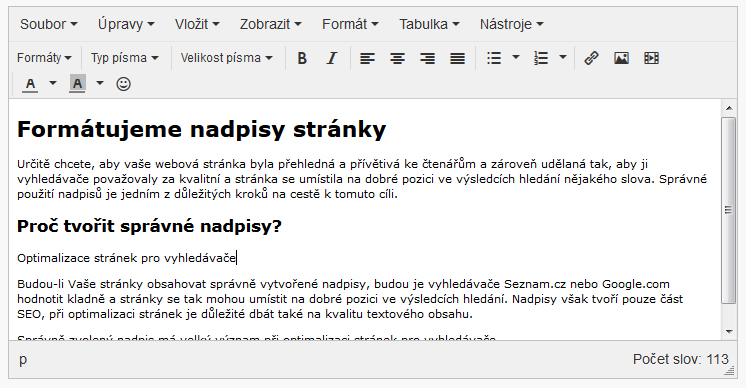This screenshot has width=746, height=388.
Task: Justify the text alignment
Action: [x=457, y=58]
